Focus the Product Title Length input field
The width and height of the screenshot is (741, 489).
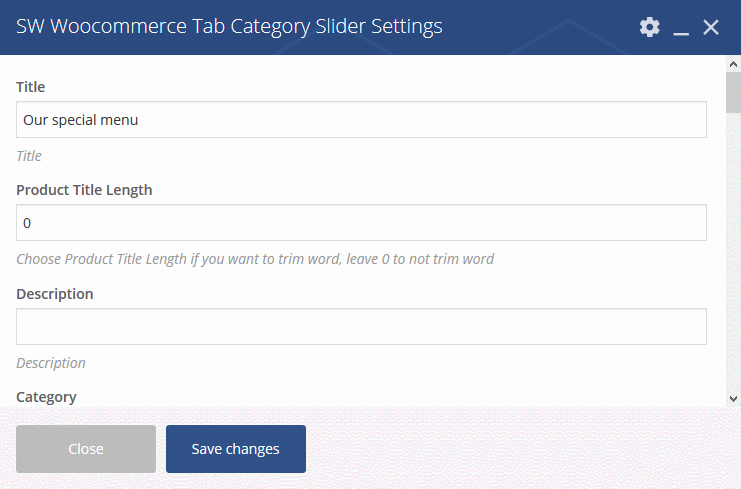361,223
